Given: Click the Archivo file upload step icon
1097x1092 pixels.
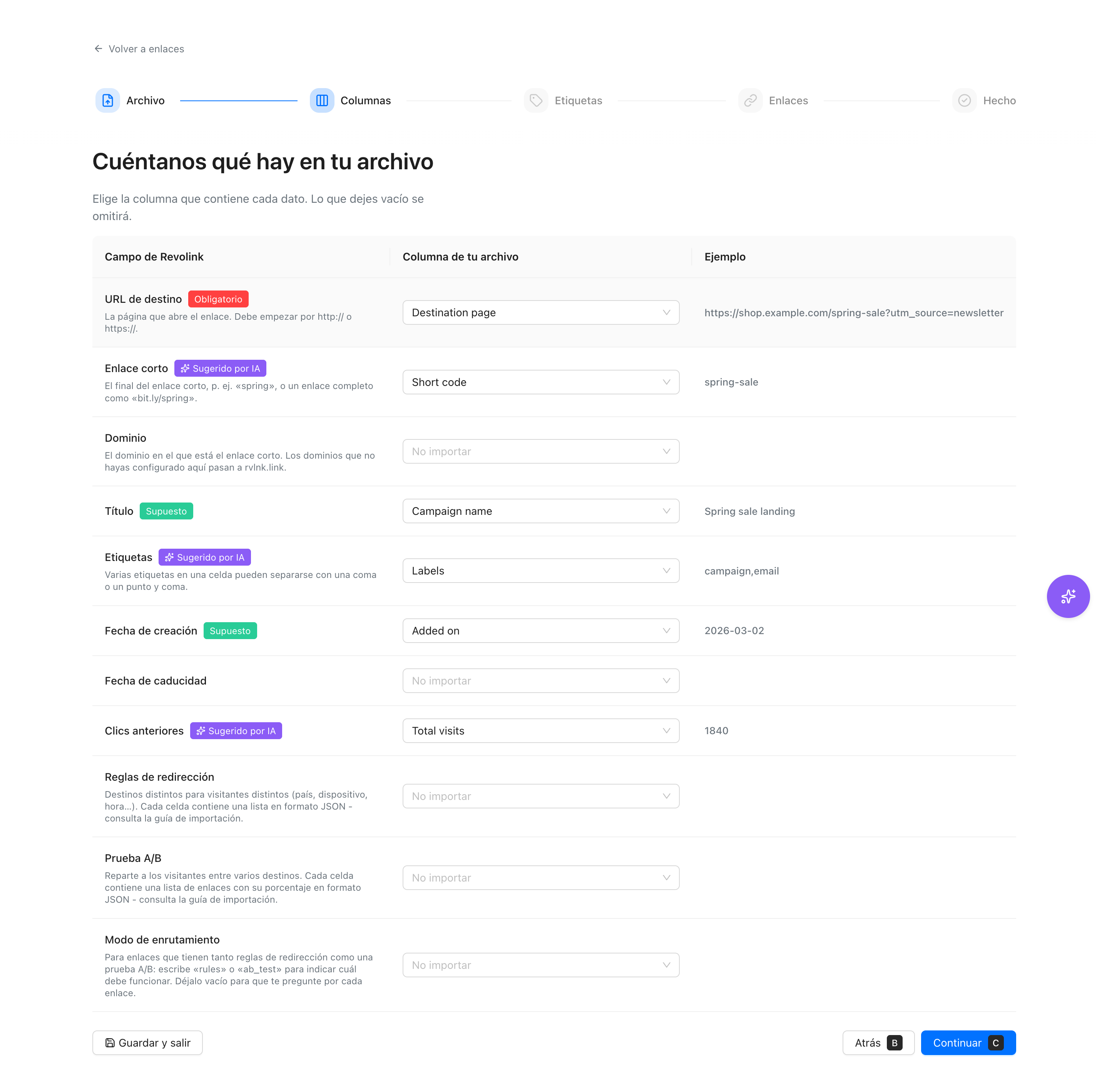Looking at the screenshot, I should click(x=107, y=100).
